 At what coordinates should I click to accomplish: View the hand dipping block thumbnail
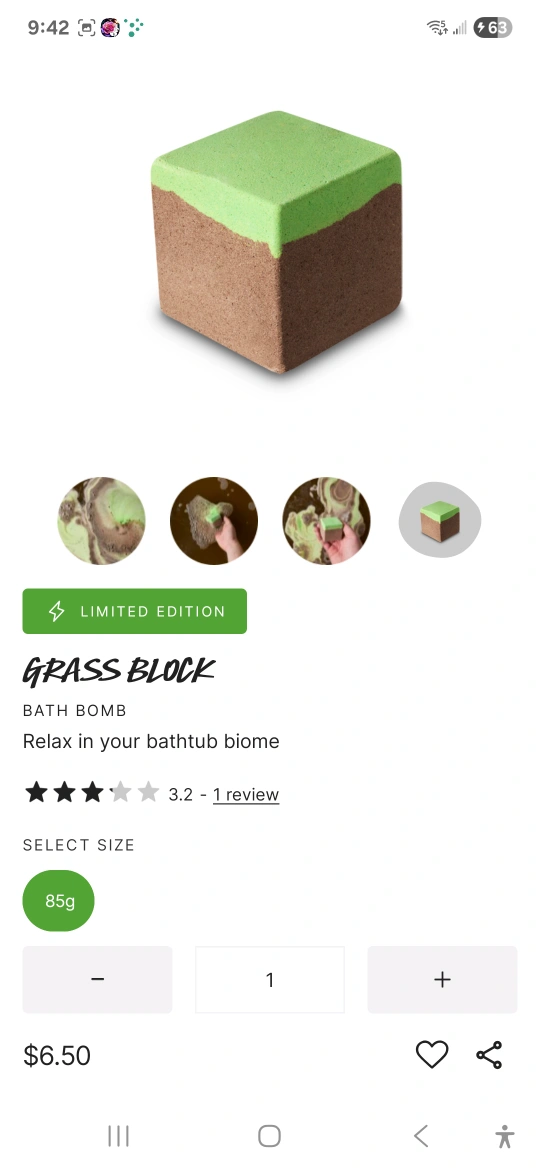click(x=214, y=521)
